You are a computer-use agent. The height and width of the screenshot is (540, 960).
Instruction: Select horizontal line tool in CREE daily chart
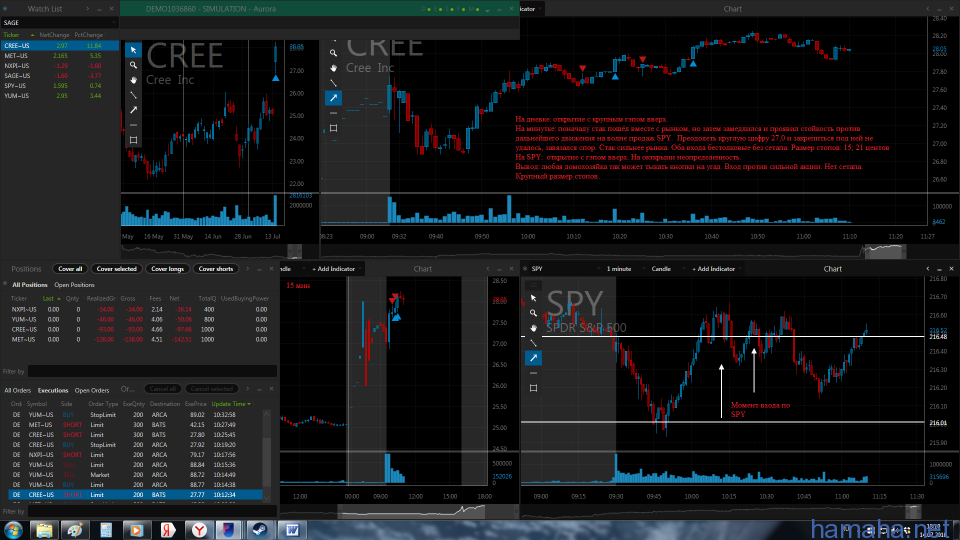133,125
